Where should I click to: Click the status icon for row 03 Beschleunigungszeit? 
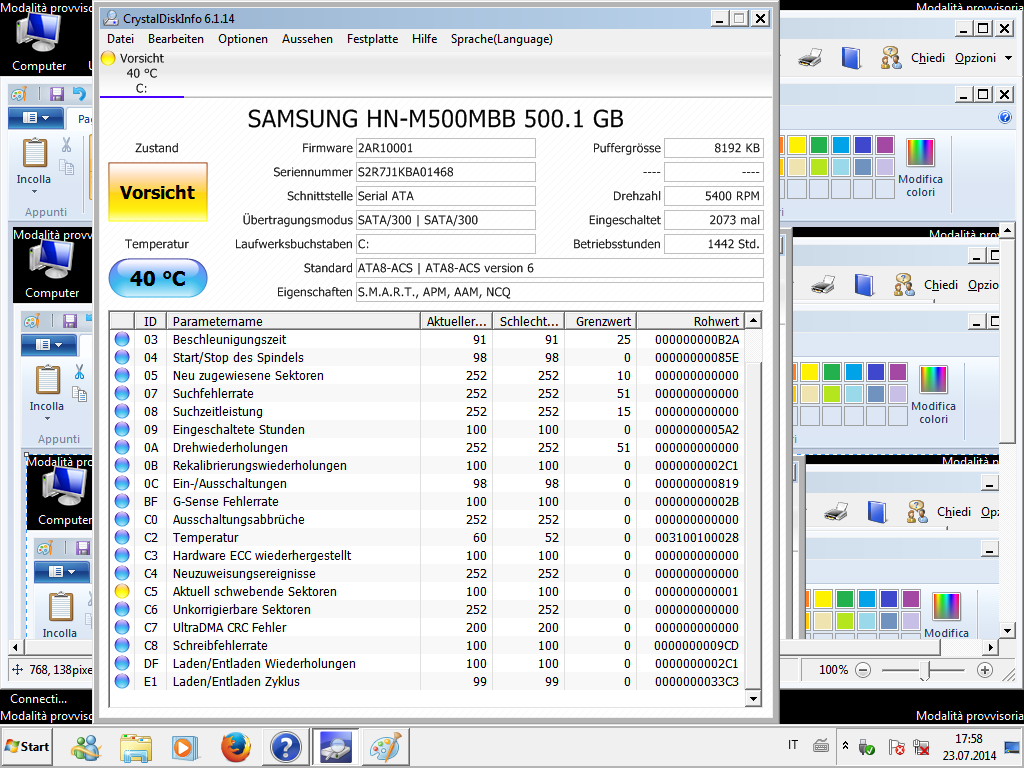pyautogui.click(x=121, y=340)
